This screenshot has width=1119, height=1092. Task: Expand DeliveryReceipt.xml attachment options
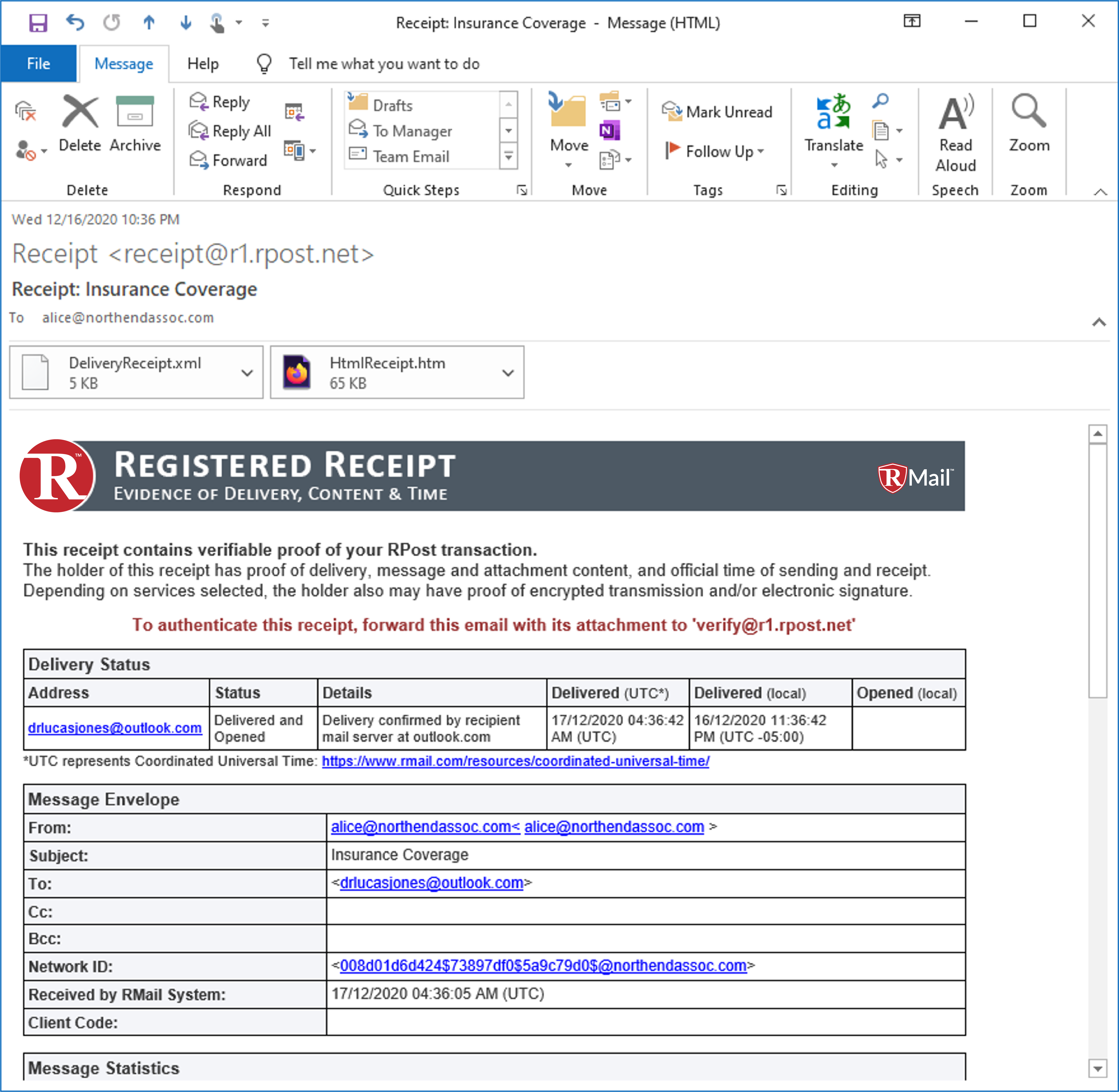247,373
